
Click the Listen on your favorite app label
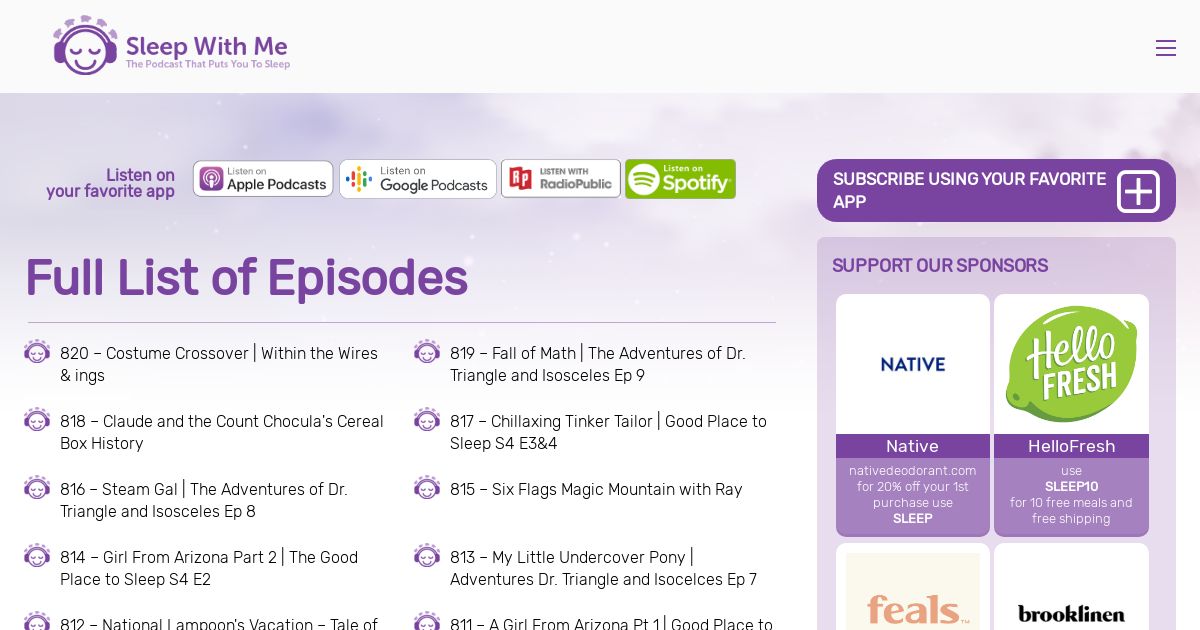click(x=111, y=183)
